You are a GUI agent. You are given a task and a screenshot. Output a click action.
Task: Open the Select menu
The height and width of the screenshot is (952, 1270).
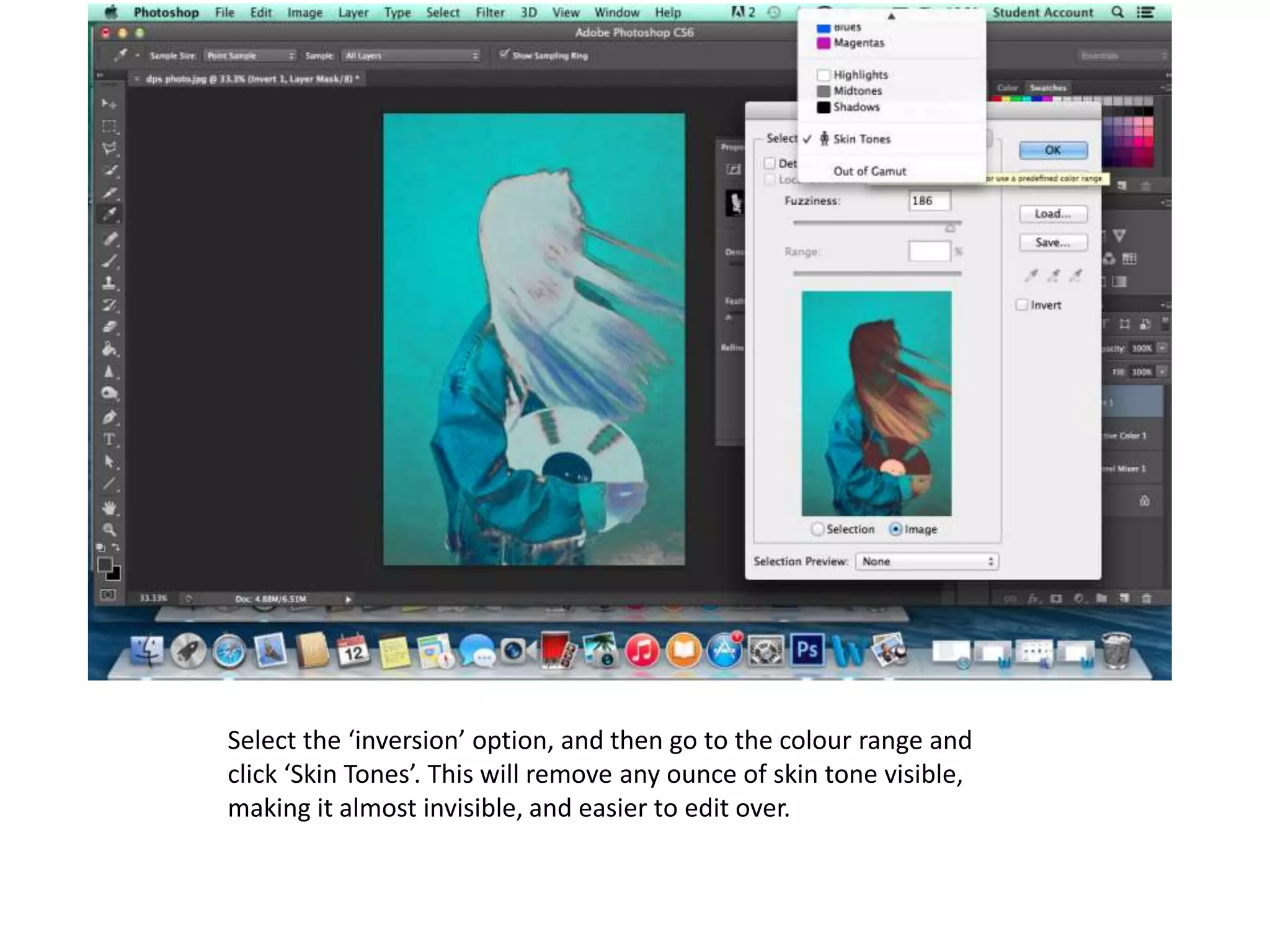[x=443, y=12]
